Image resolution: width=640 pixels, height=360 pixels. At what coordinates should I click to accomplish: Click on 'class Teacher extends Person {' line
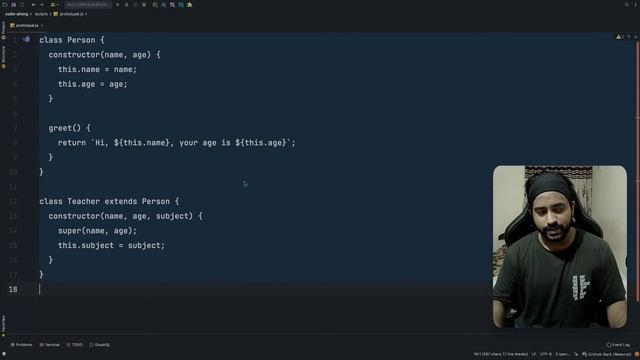(x=109, y=201)
